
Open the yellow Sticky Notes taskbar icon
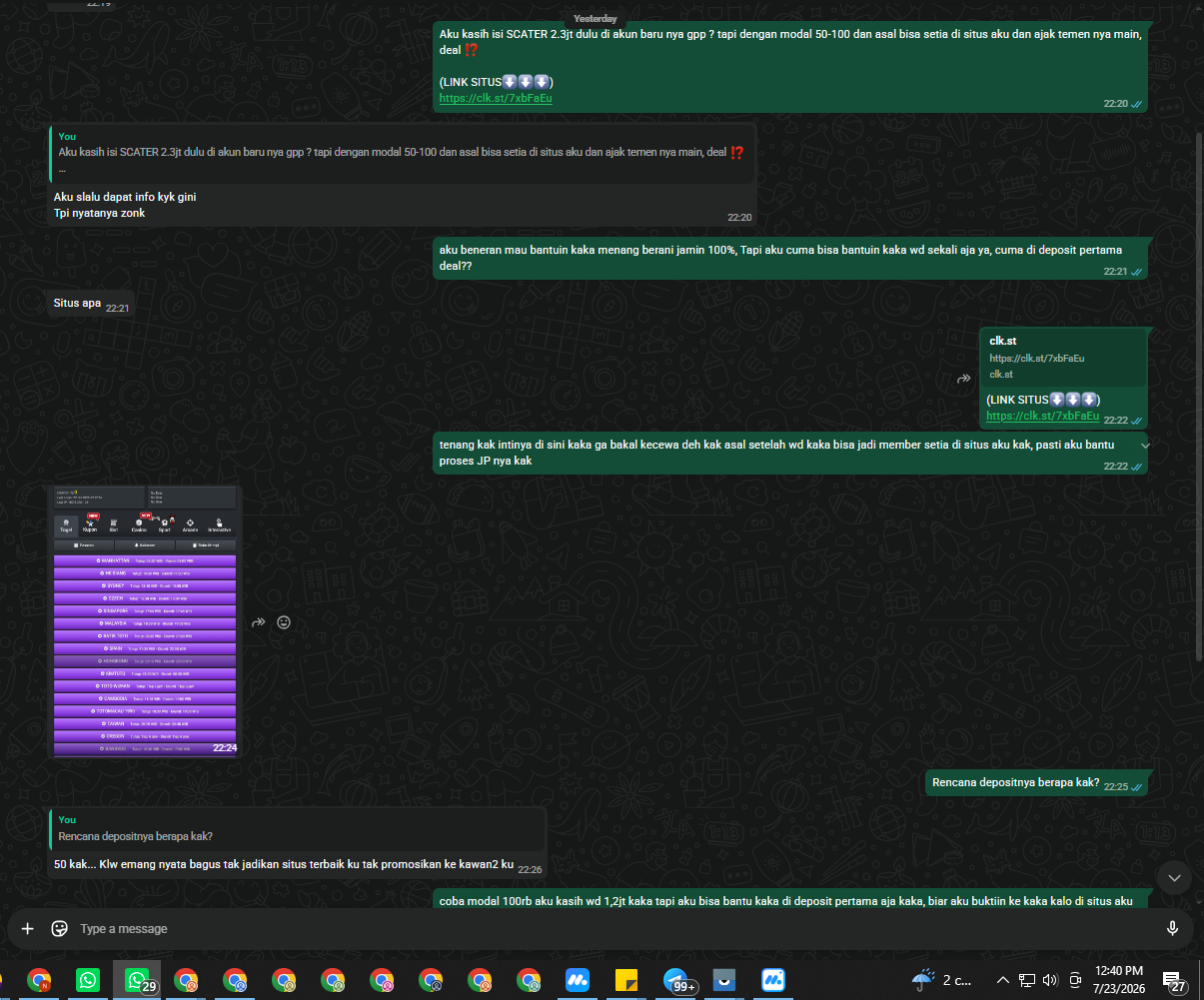tap(626, 980)
